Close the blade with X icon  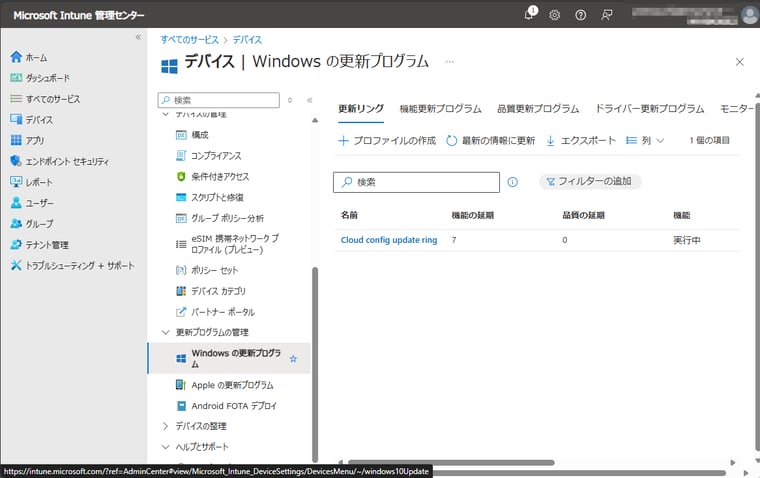(x=739, y=62)
